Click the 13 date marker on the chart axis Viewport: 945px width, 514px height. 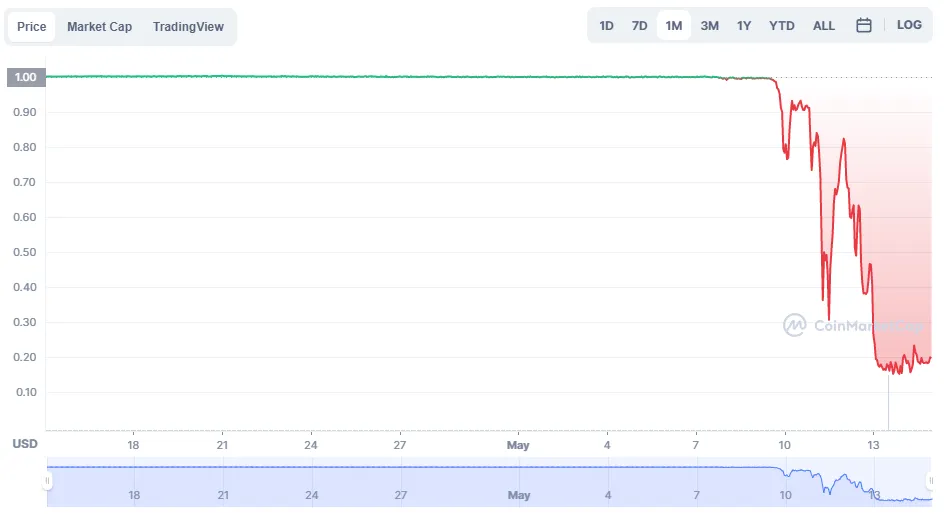pyautogui.click(x=873, y=445)
